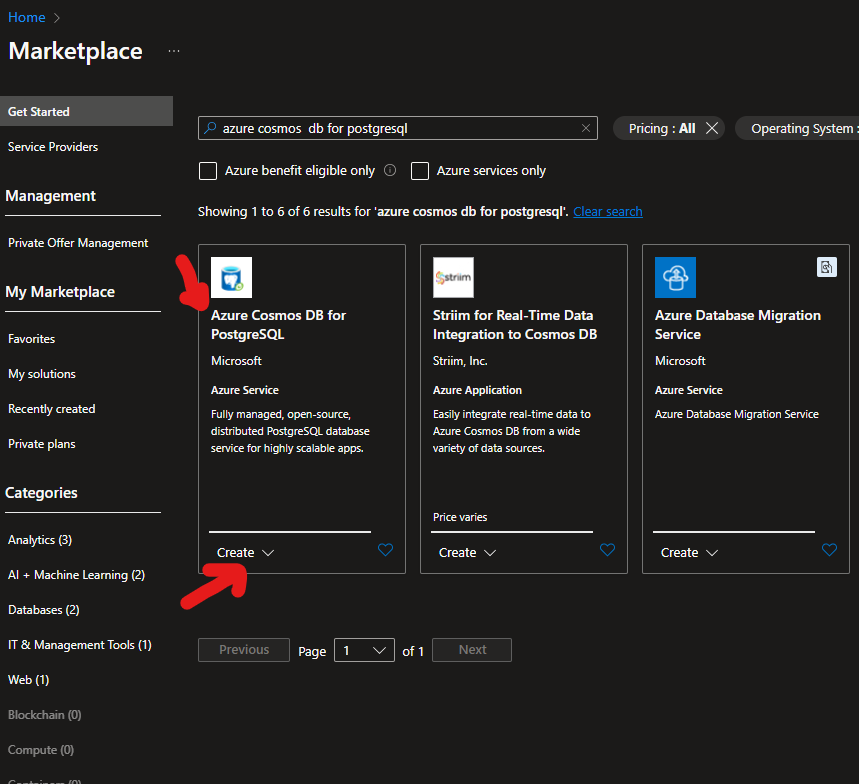Favorite Azure Cosmos DB for PostgreSQL heart icon
The image size is (859, 784).
click(x=386, y=550)
